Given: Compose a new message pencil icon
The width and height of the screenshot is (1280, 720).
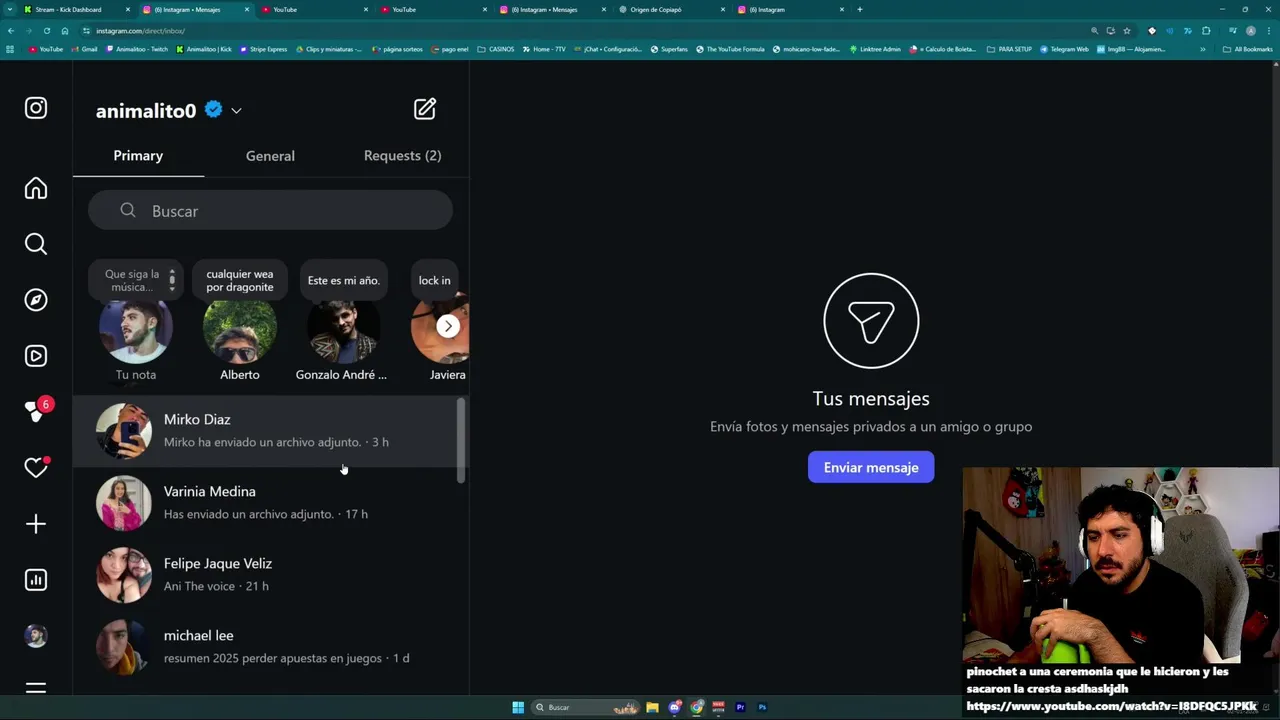Looking at the screenshot, I should tap(425, 109).
